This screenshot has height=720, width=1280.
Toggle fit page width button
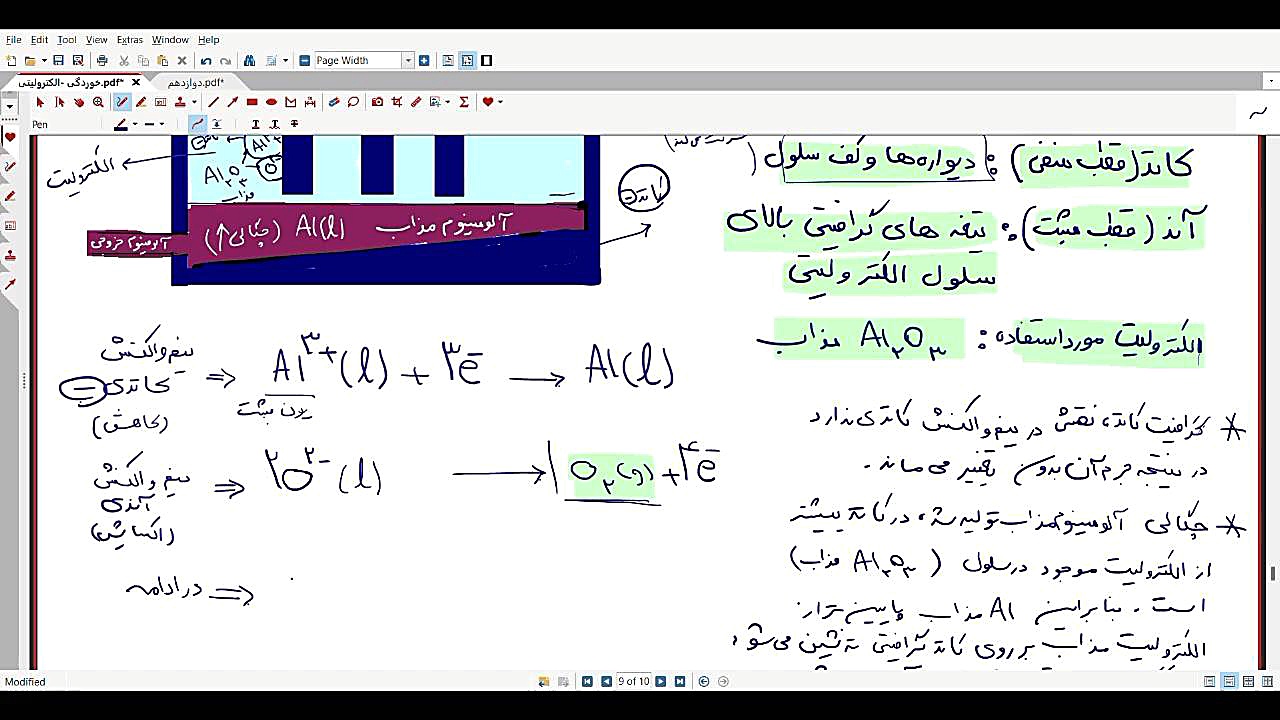coord(467,61)
